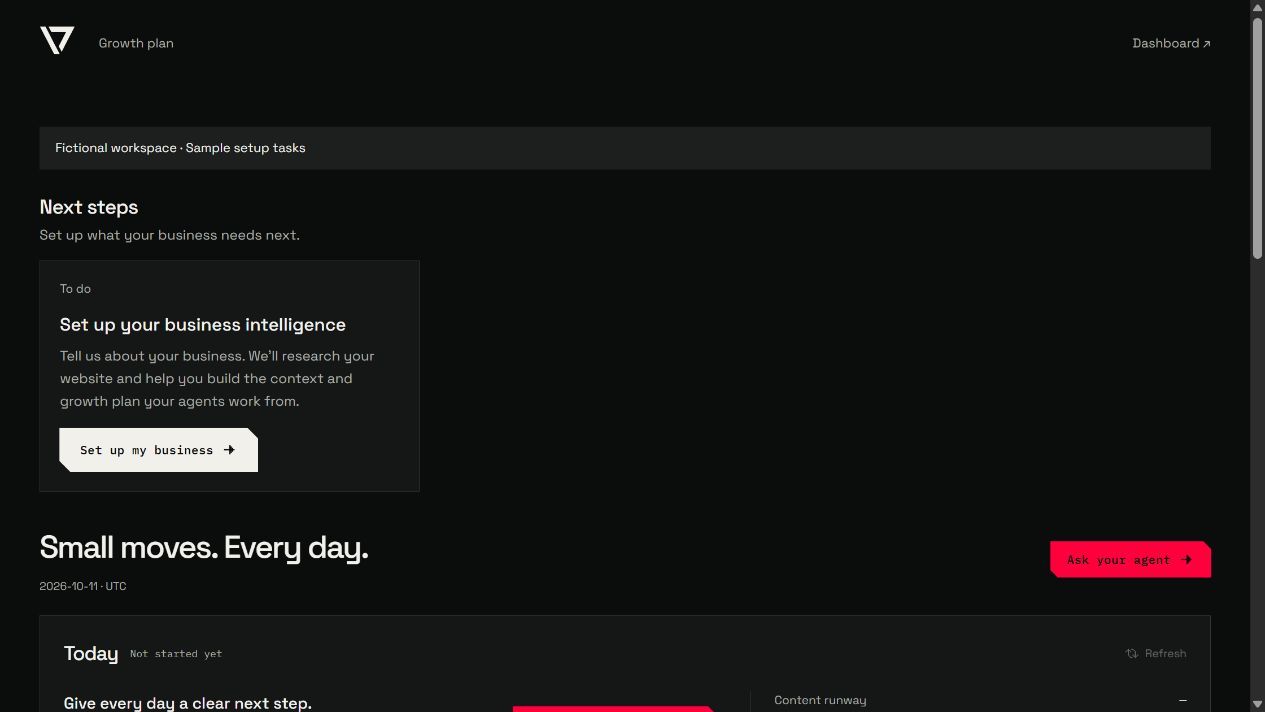Click the "To do" label on the card
Screen dimensions: 1265x712
click(75, 289)
